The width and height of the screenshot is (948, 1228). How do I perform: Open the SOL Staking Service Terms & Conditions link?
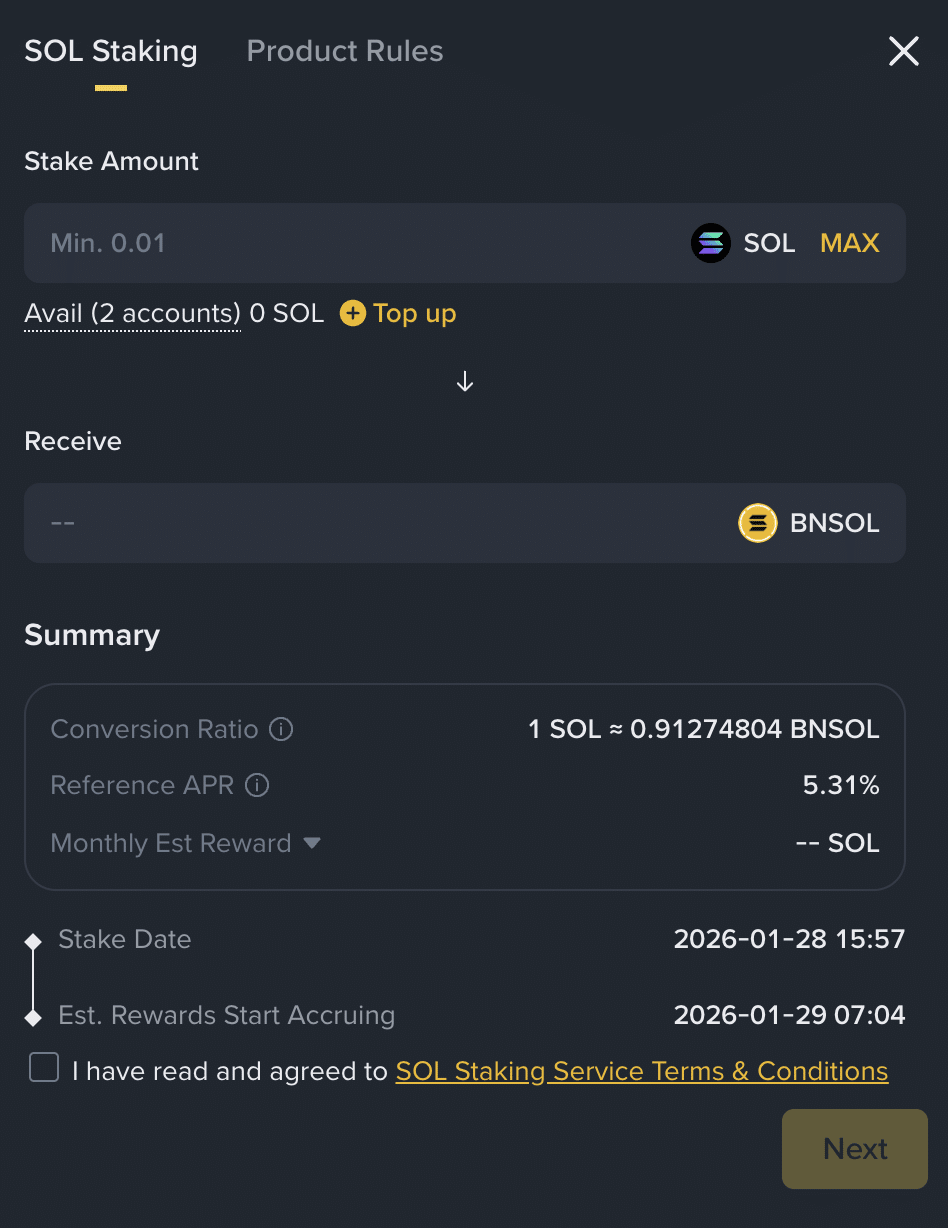coord(642,1070)
